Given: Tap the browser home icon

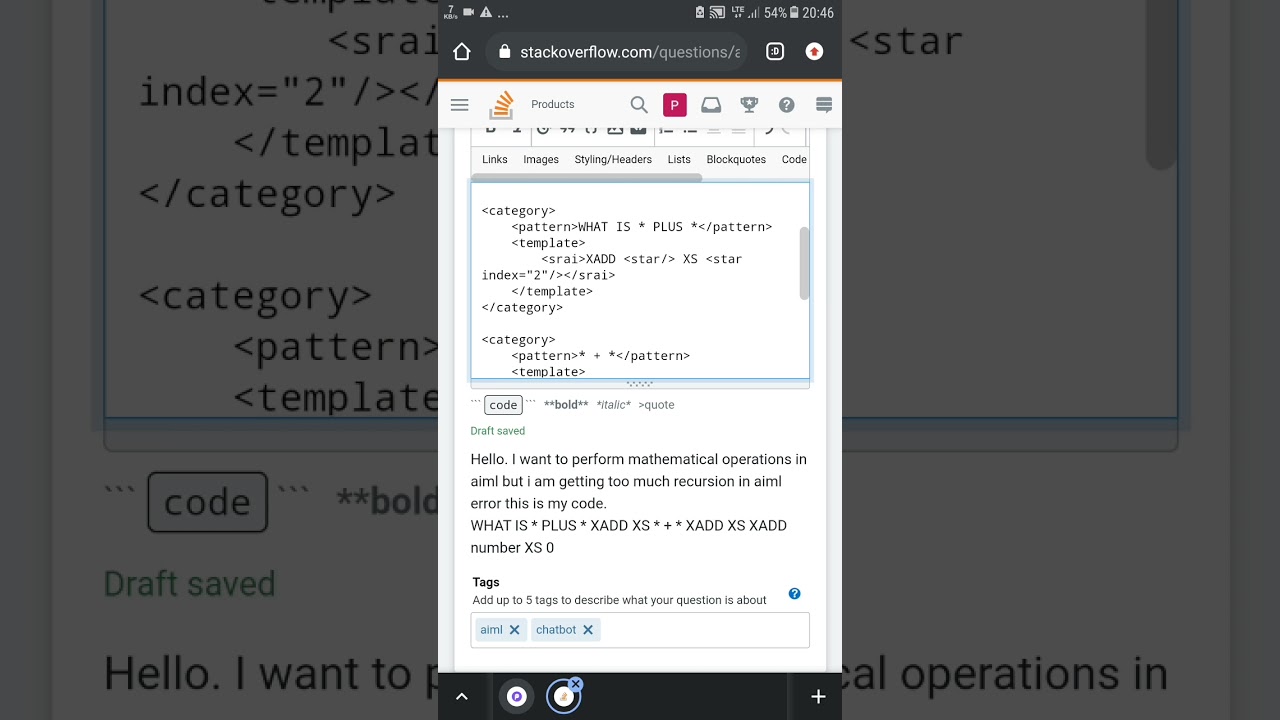Looking at the screenshot, I should click(x=461, y=52).
